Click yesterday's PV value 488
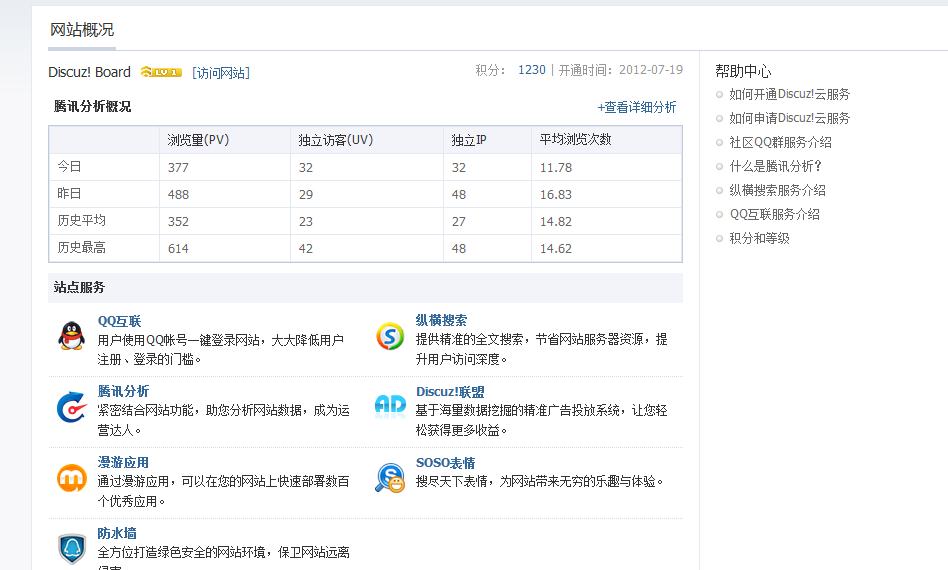 [178, 195]
